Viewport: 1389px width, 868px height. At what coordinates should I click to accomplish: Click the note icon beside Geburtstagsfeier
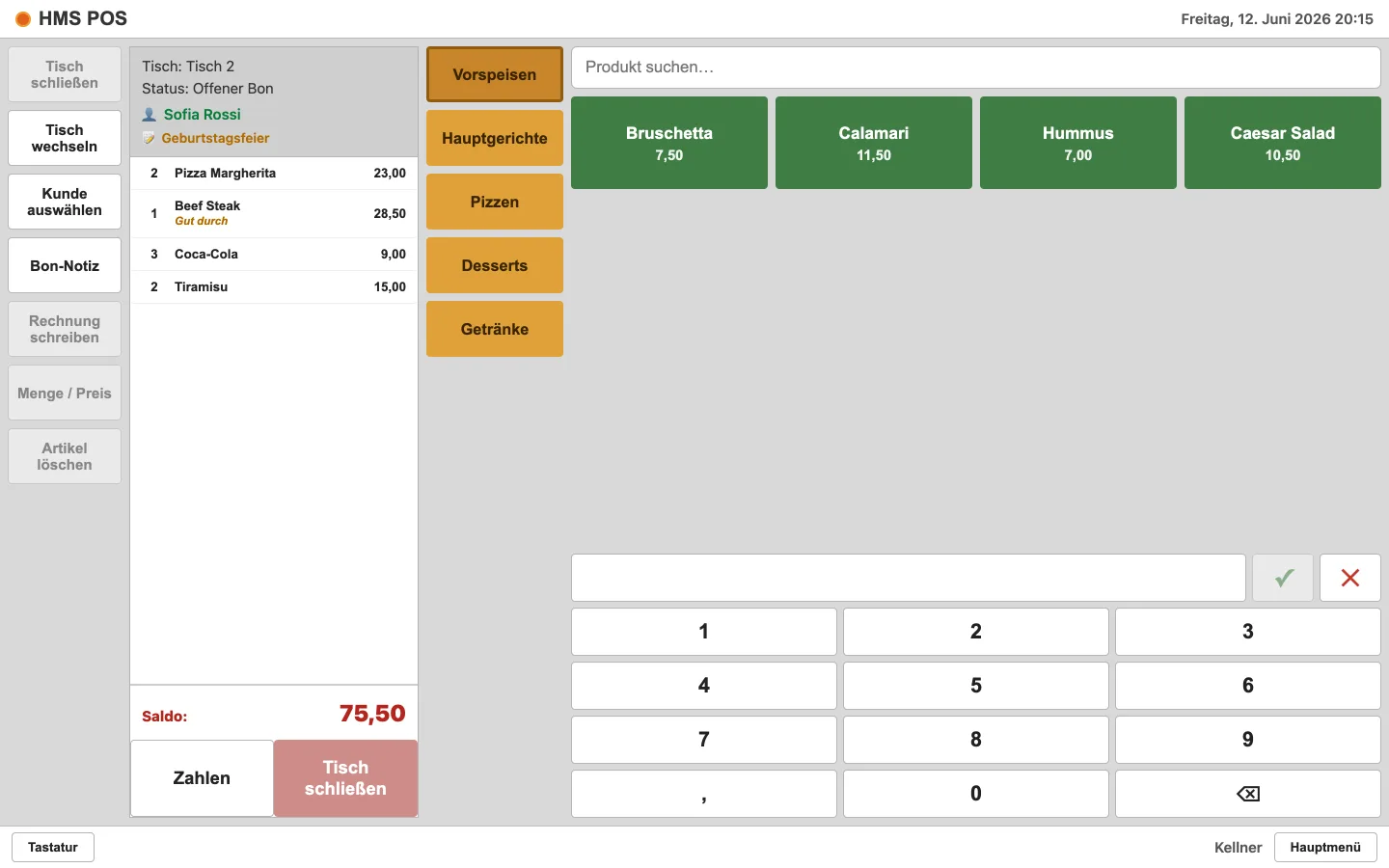[x=150, y=138]
